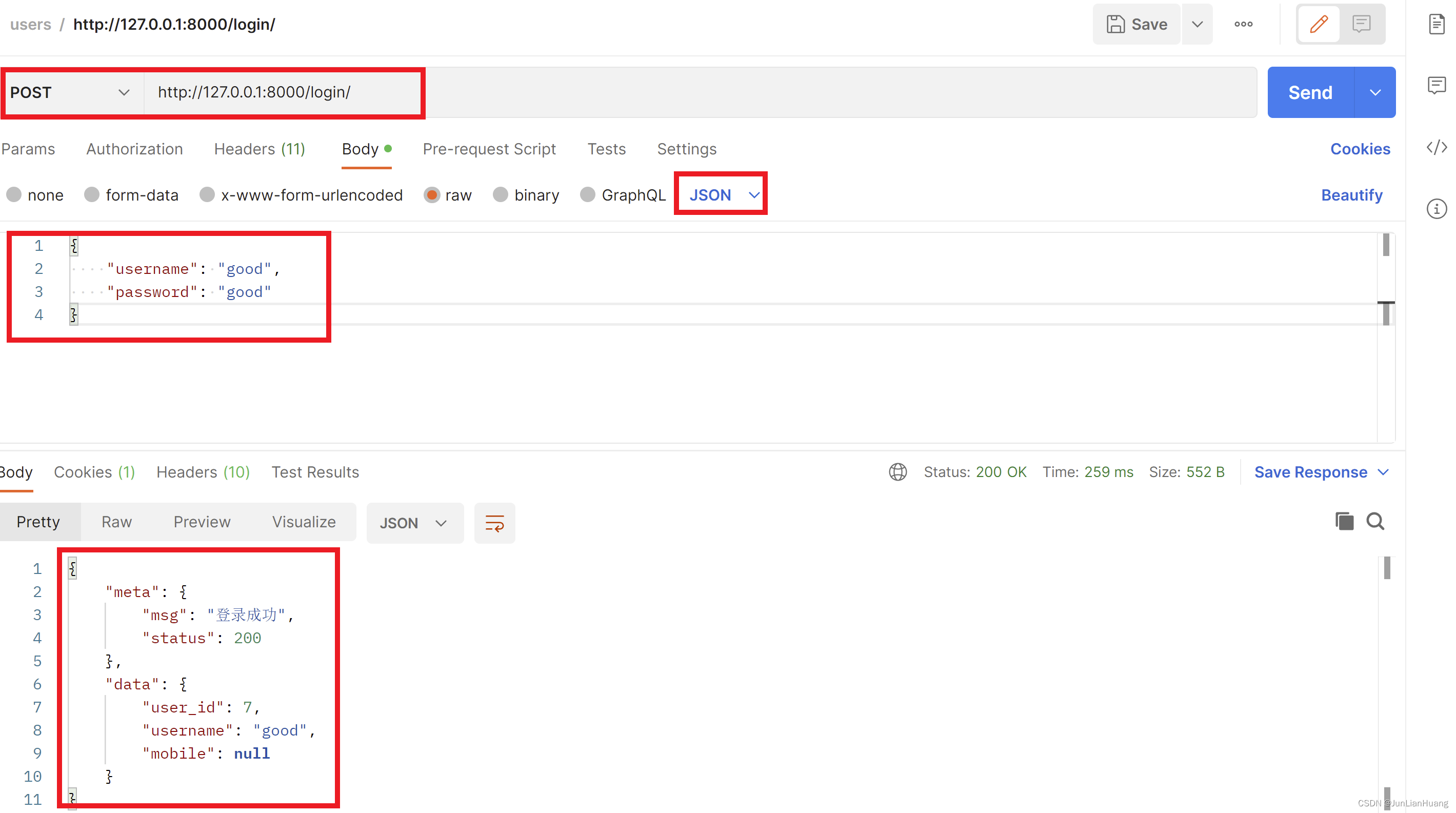This screenshot has width=1456, height=813.
Task: Search within the response body
Action: pos(1375,521)
